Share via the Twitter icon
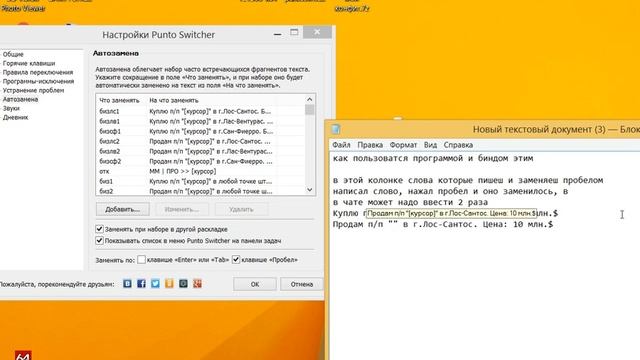This screenshot has width=640, height=360. 156,283
